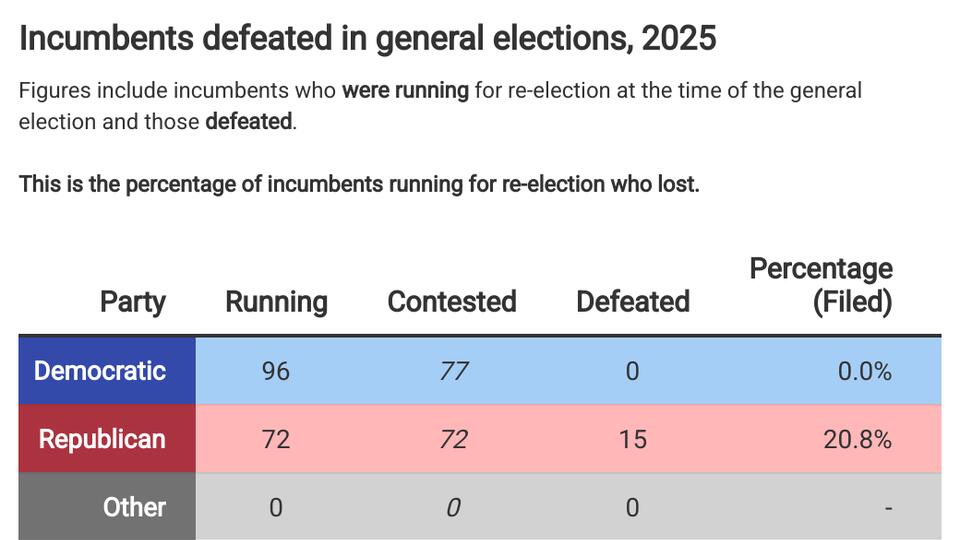Click the Democratic Defeated value 0

pyautogui.click(x=632, y=371)
